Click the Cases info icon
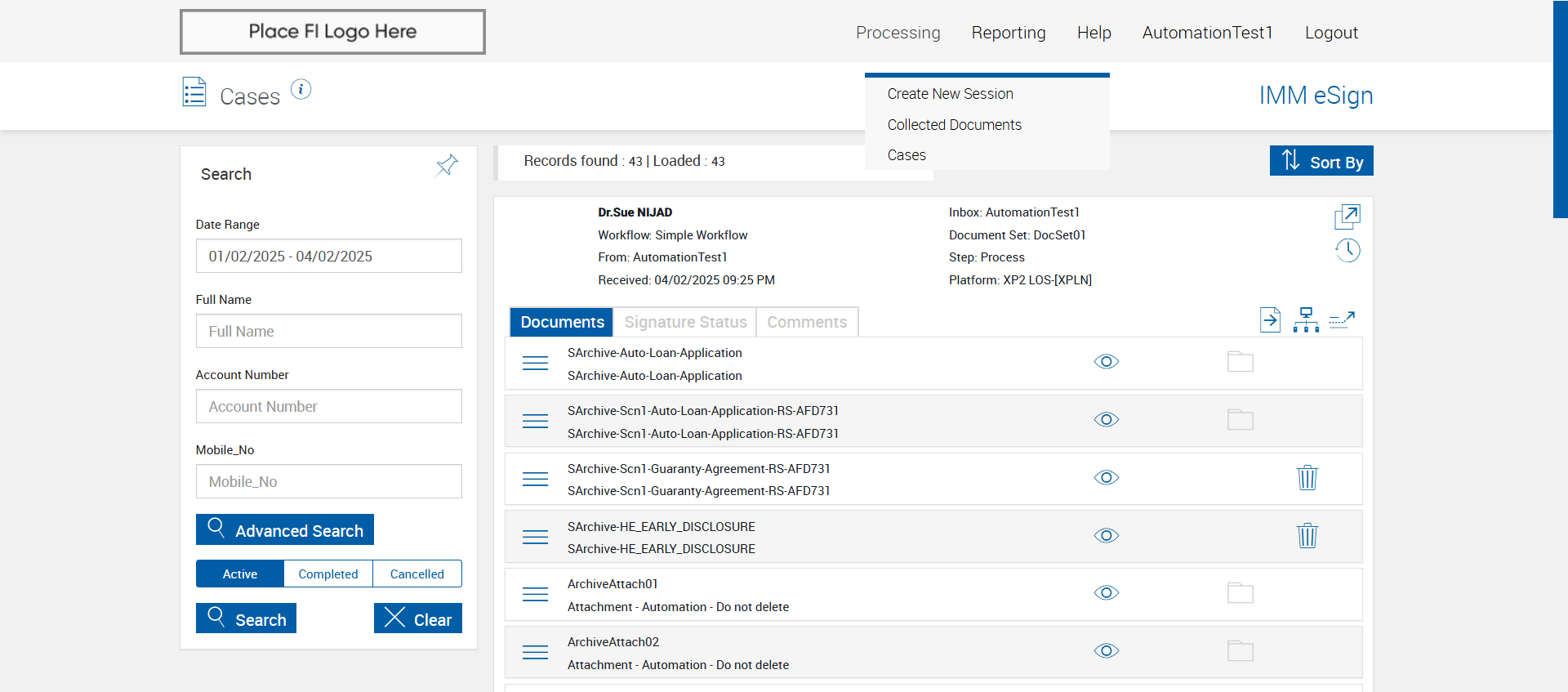This screenshot has width=1568, height=692. pyautogui.click(x=301, y=90)
